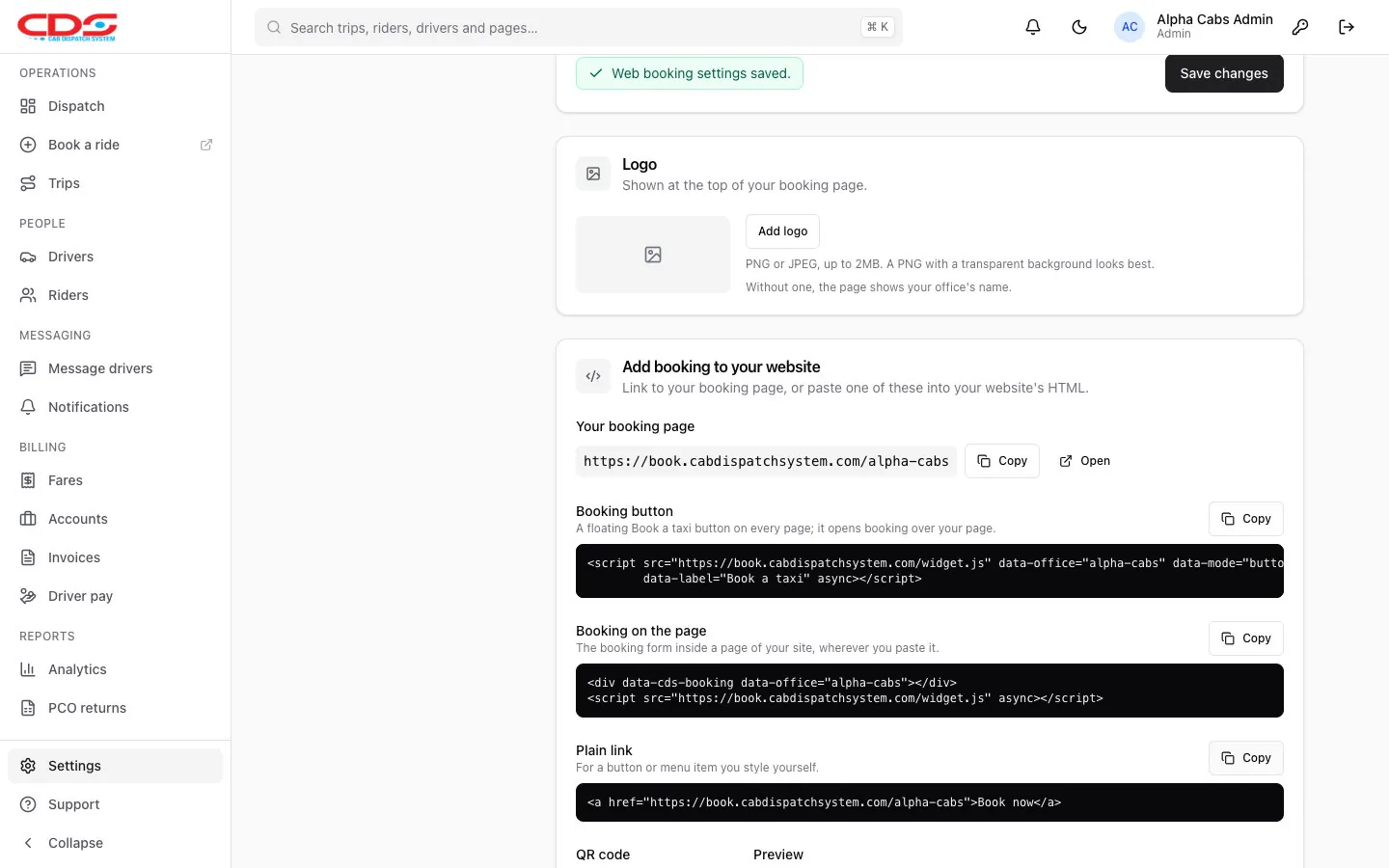Collapse the sidebar

[115, 843]
